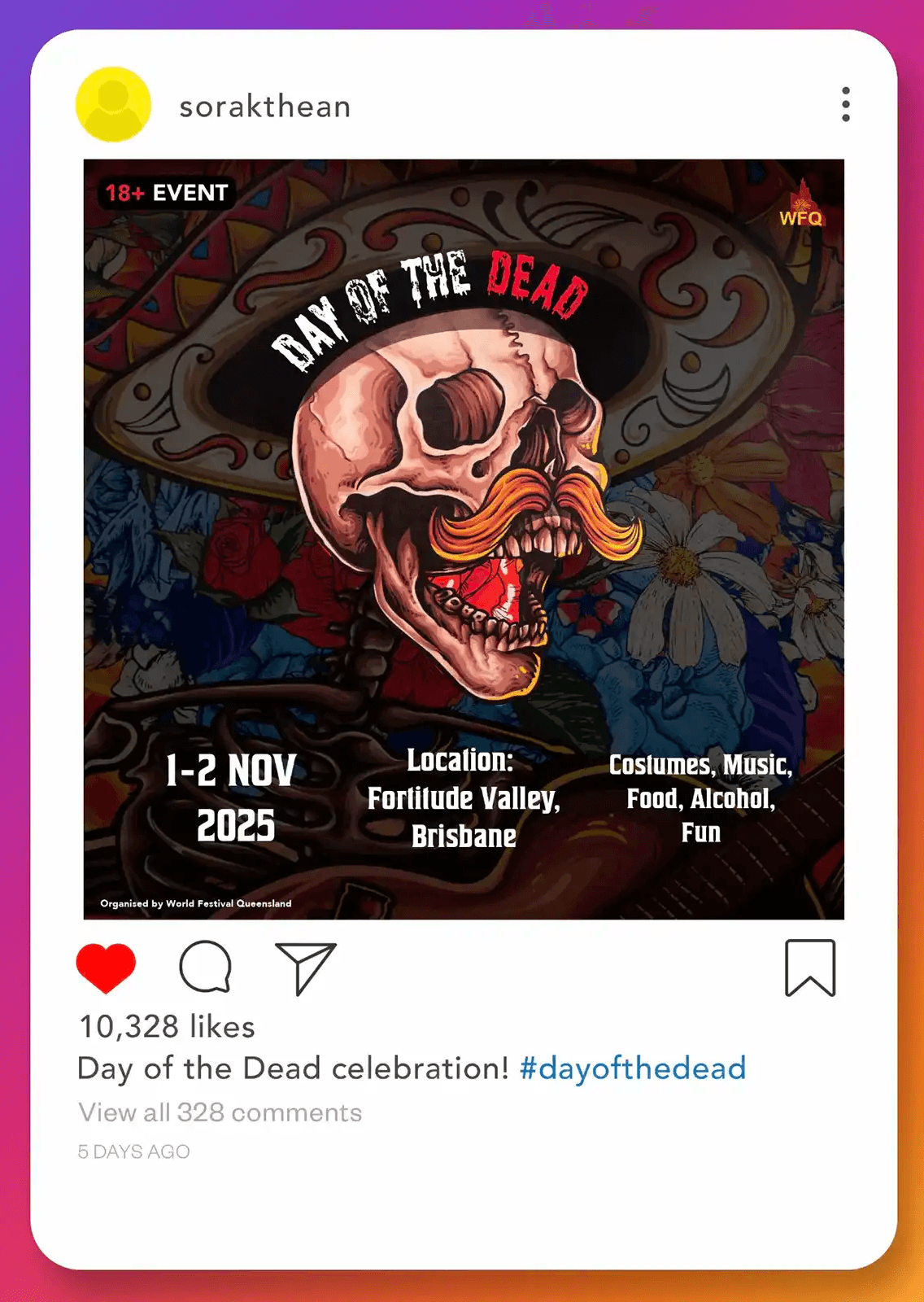This screenshot has width=924, height=1302.
Task: Select the 1-2 NOV 2025 date text
Action: click(x=232, y=797)
